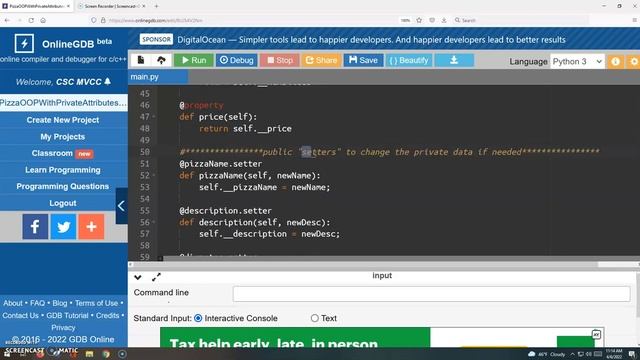This screenshot has width=640, height=360.
Task: Open the Contact Us link
Action: 20,316
